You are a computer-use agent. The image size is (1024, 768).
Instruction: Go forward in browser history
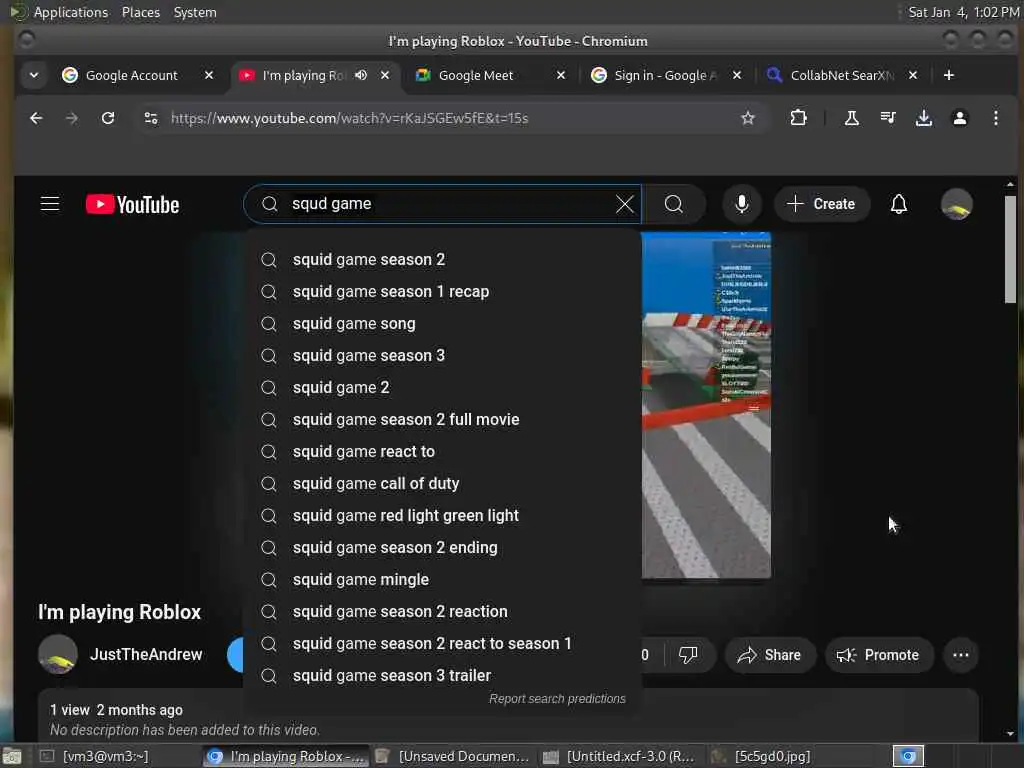[x=72, y=118]
